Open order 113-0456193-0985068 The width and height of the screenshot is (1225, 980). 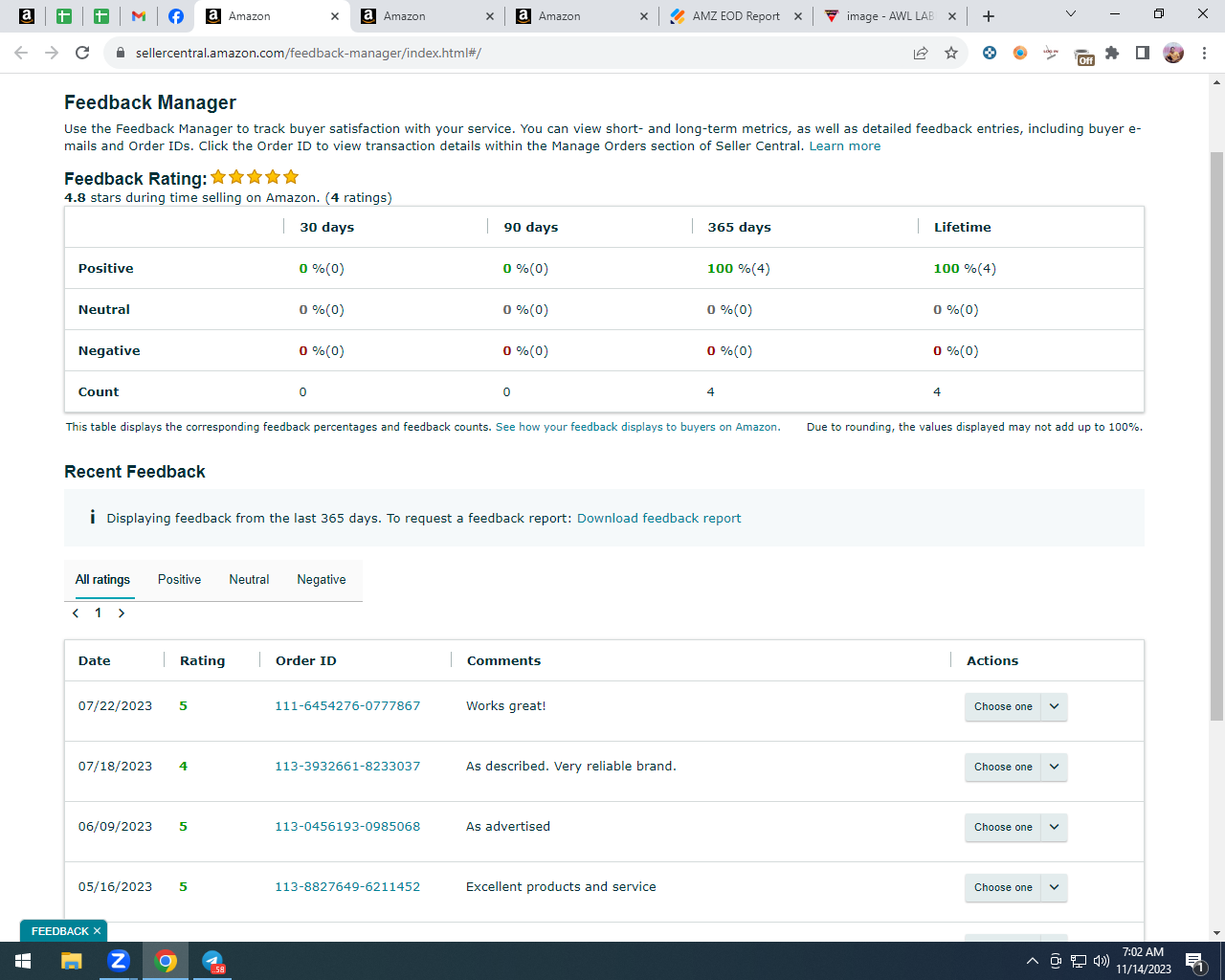(x=347, y=827)
